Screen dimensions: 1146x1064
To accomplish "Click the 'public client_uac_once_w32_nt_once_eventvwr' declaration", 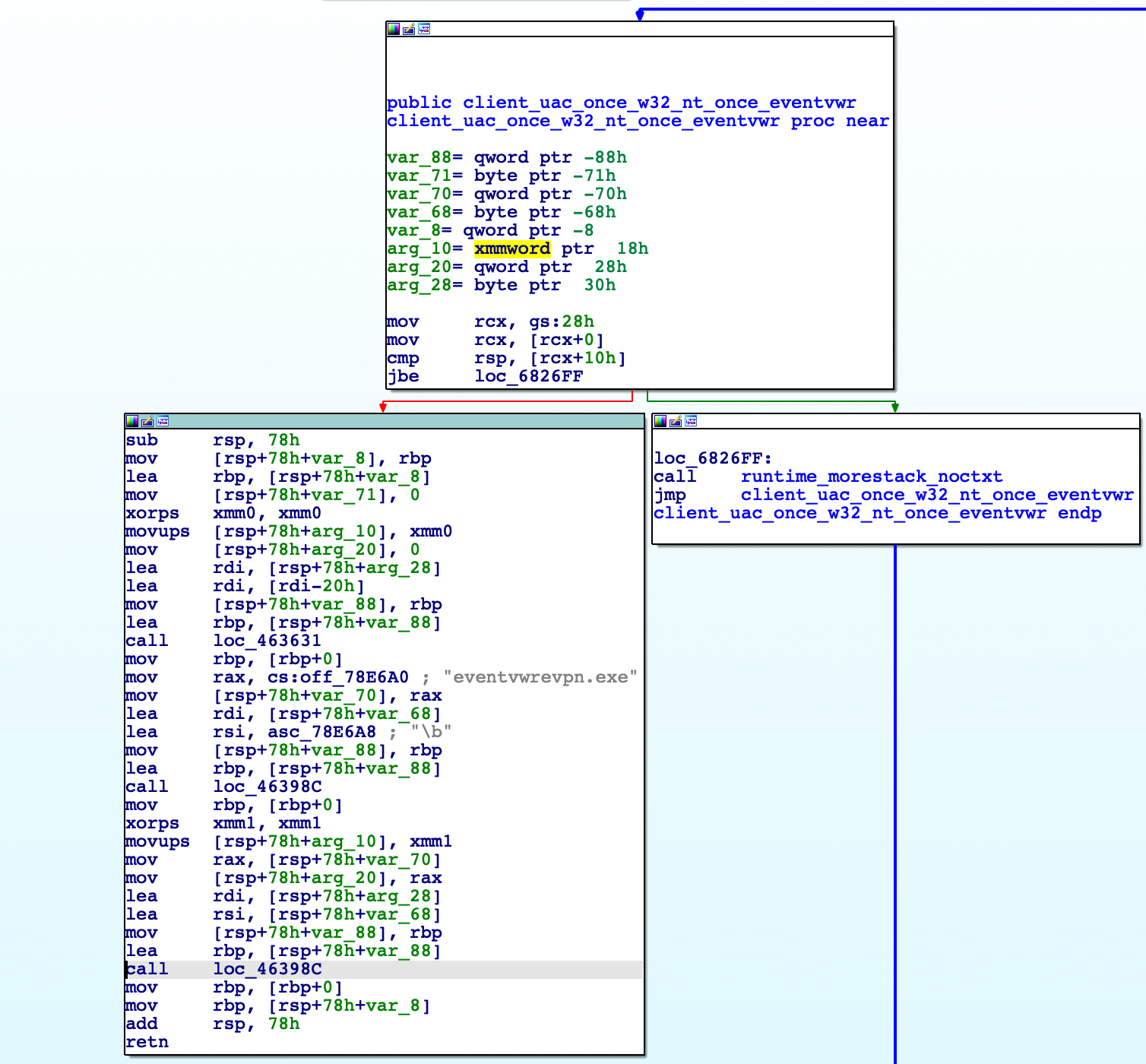I will coord(622,103).
